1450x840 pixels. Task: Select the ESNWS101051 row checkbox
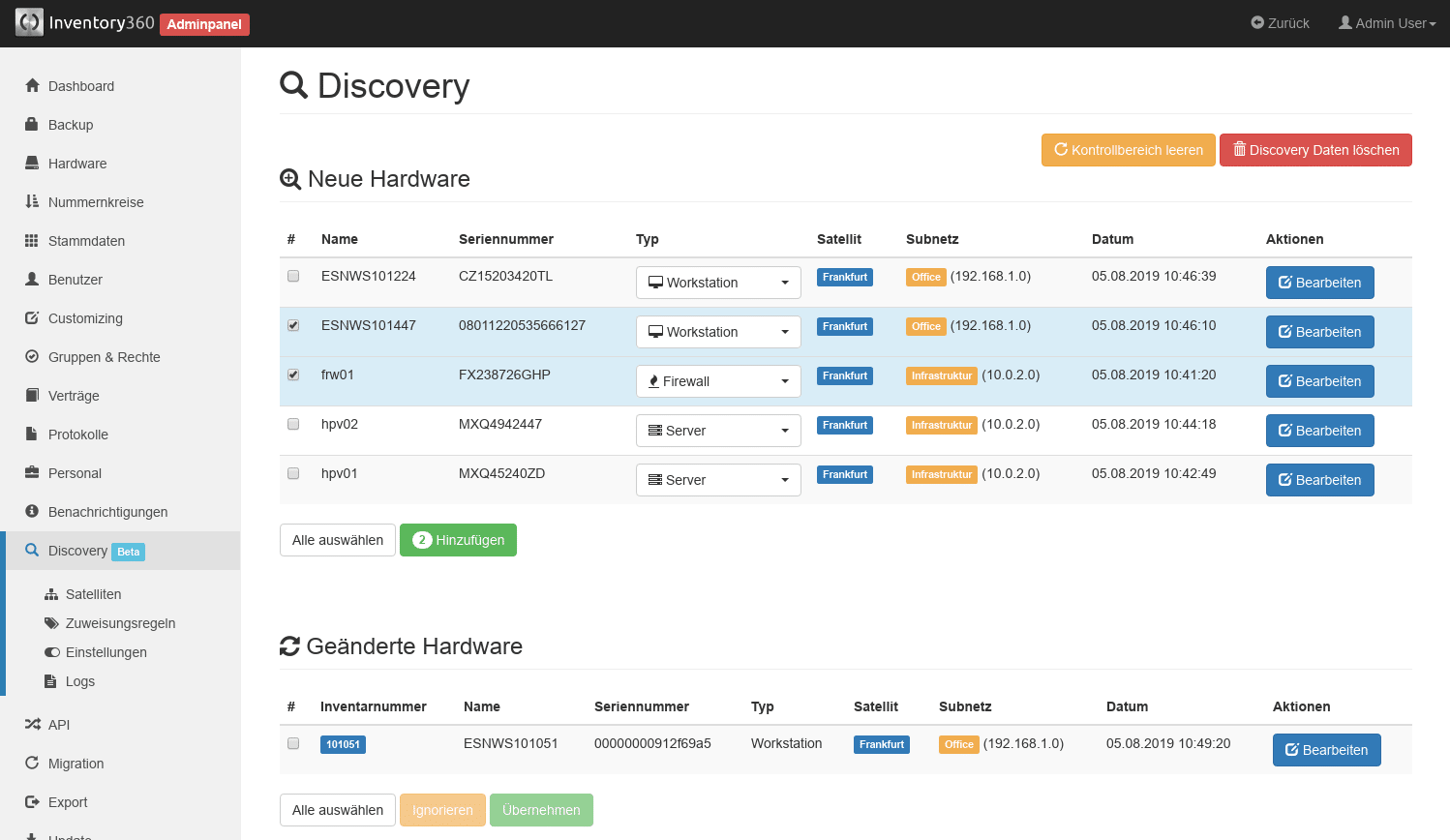click(x=293, y=743)
